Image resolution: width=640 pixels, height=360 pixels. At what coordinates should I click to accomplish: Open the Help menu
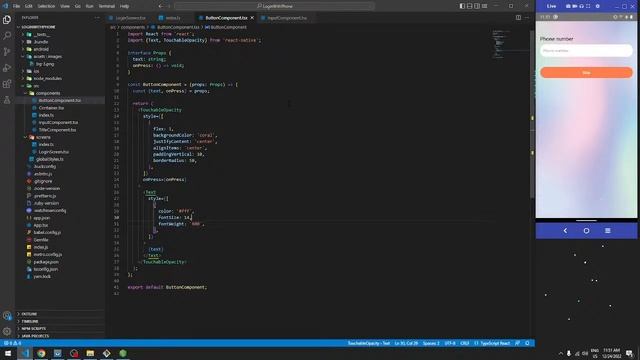click(x=124, y=6)
